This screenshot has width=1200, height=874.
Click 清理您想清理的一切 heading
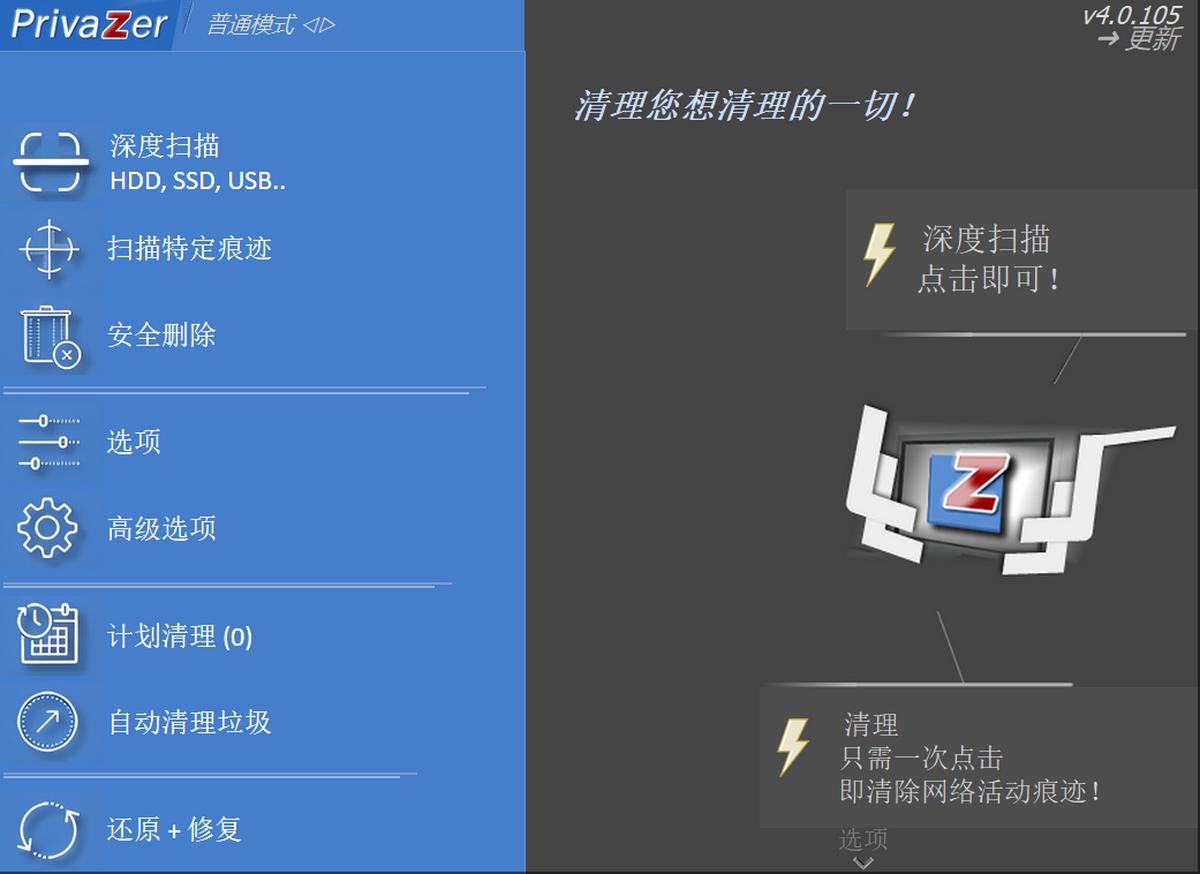click(x=745, y=106)
